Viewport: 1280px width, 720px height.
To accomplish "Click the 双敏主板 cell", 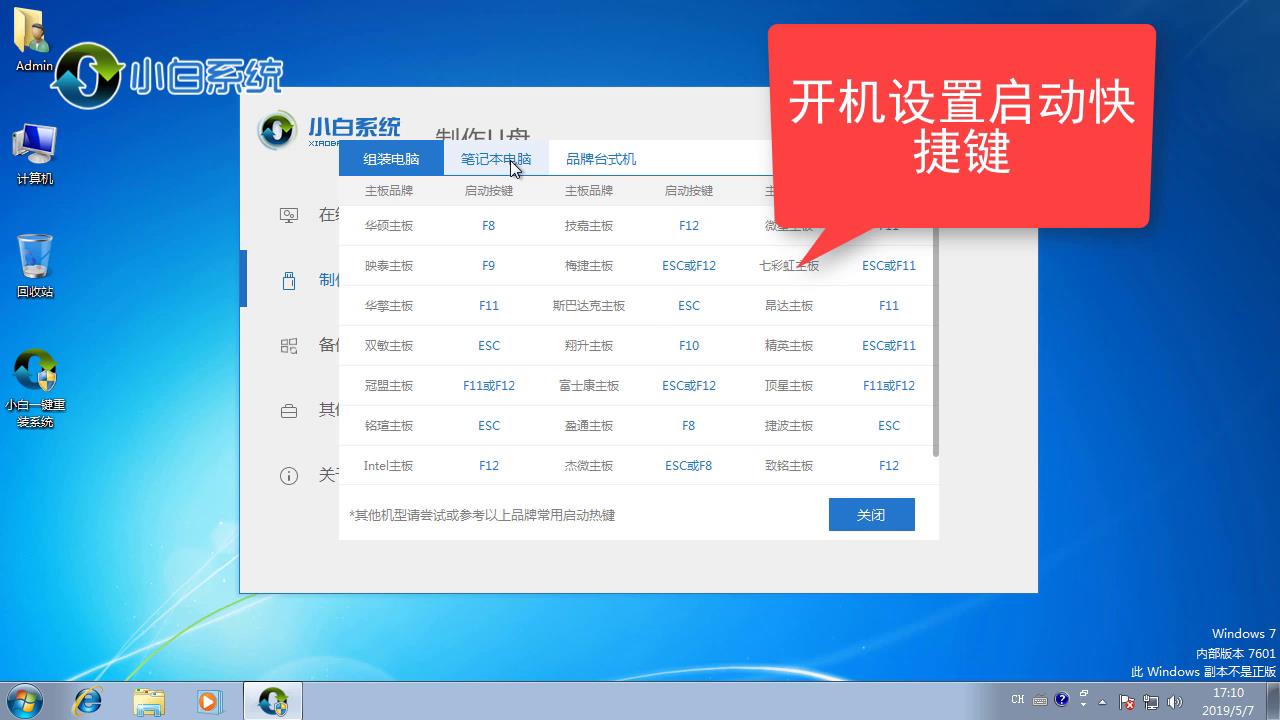I will (389, 345).
